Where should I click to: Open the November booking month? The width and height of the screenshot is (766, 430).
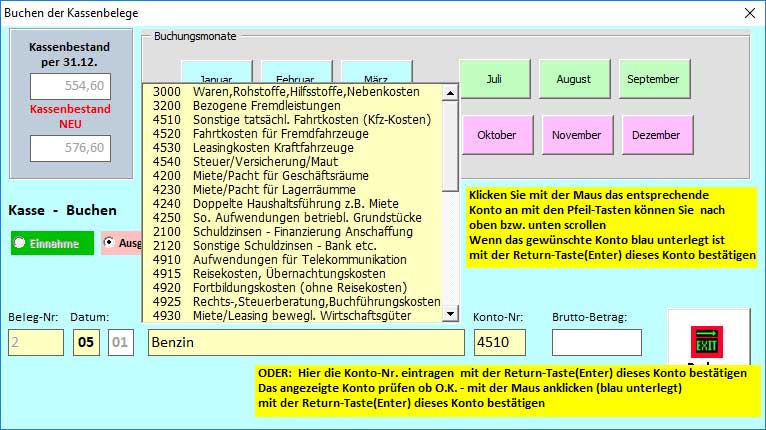[577, 135]
